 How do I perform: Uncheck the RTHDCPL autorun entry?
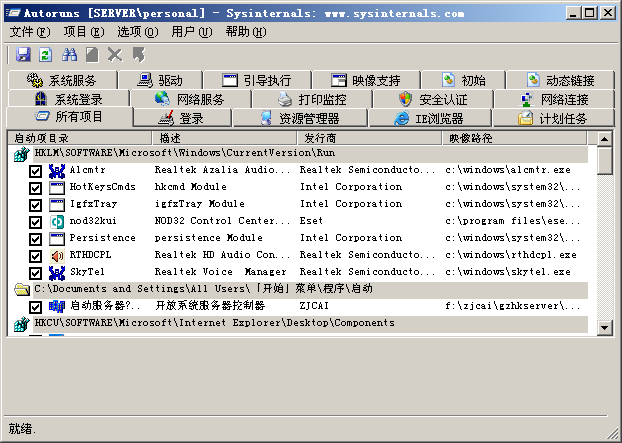(x=35, y=256)
